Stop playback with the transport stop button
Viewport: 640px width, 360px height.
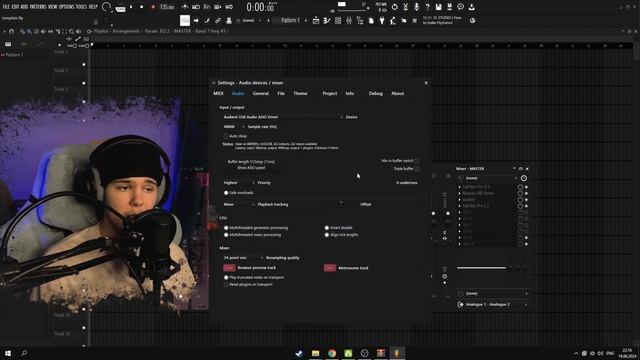(142, 7)
